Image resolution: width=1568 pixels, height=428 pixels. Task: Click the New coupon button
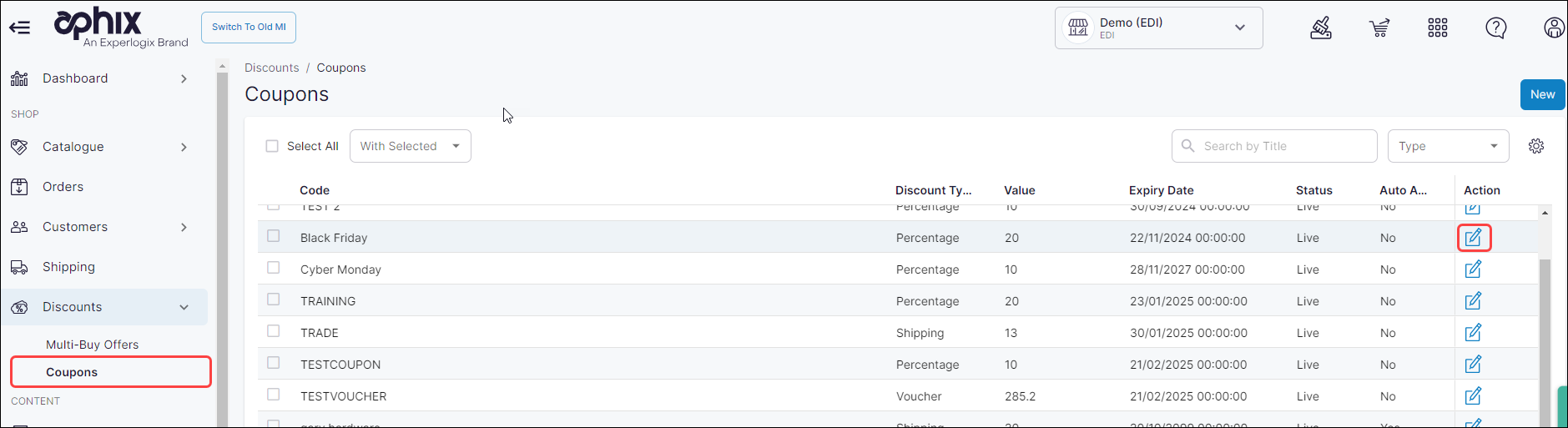pos(1541,94)
